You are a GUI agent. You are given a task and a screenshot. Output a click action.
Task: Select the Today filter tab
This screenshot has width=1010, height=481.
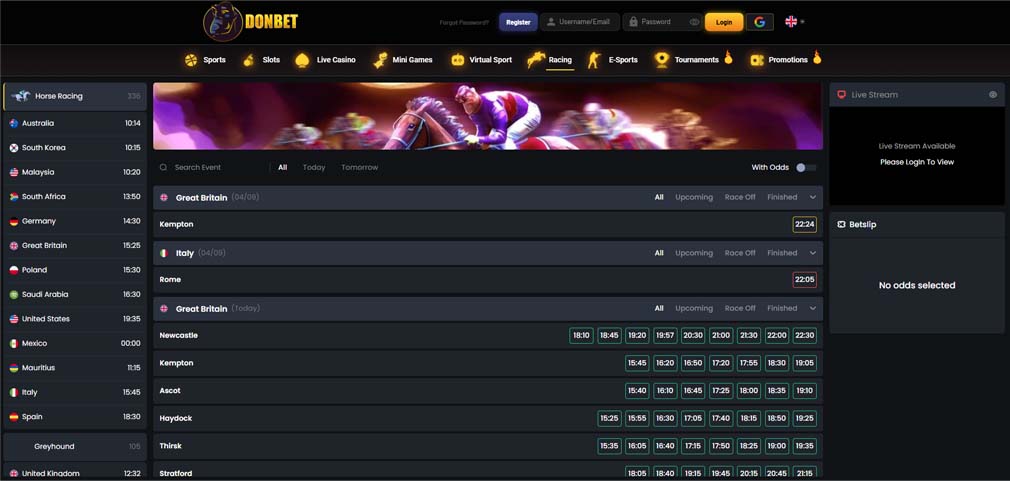(x=314, y=167)
